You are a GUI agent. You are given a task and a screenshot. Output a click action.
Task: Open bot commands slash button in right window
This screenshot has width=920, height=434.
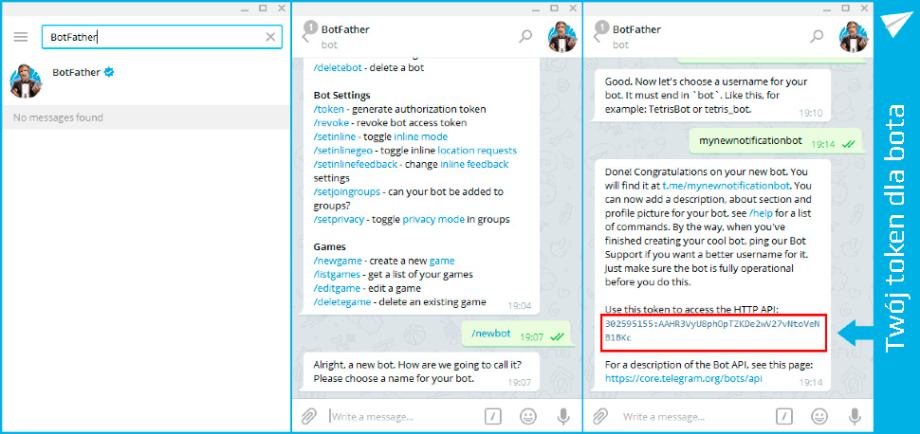coord(785,417)
